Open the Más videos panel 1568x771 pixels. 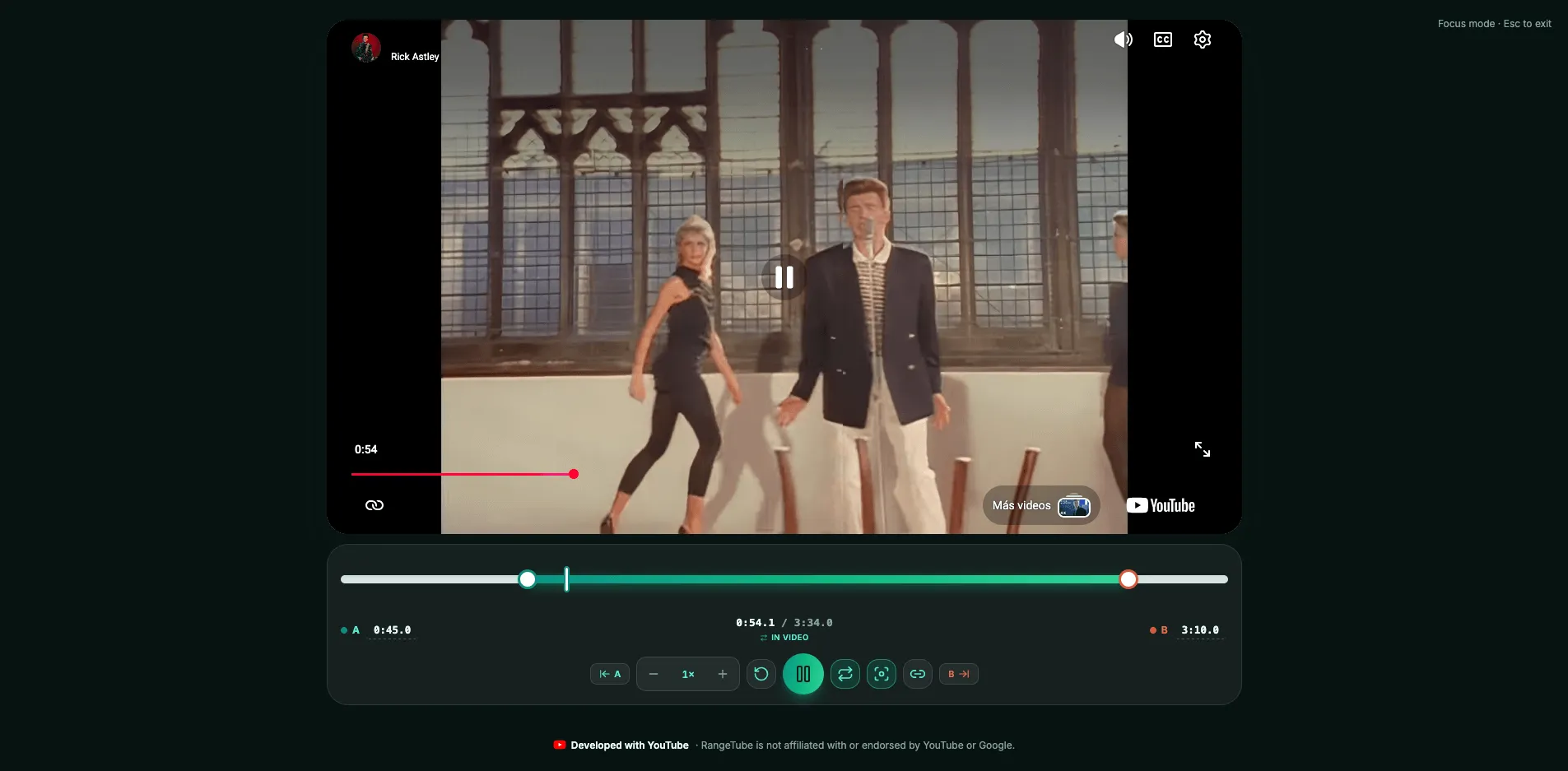coord(1041,505)
